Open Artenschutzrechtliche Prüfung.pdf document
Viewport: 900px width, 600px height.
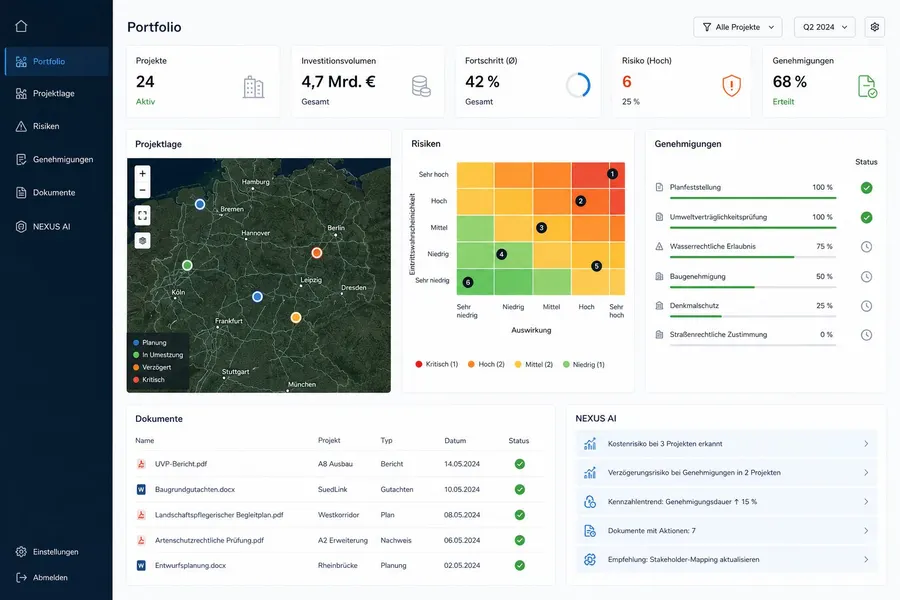(x=209, y=540)
